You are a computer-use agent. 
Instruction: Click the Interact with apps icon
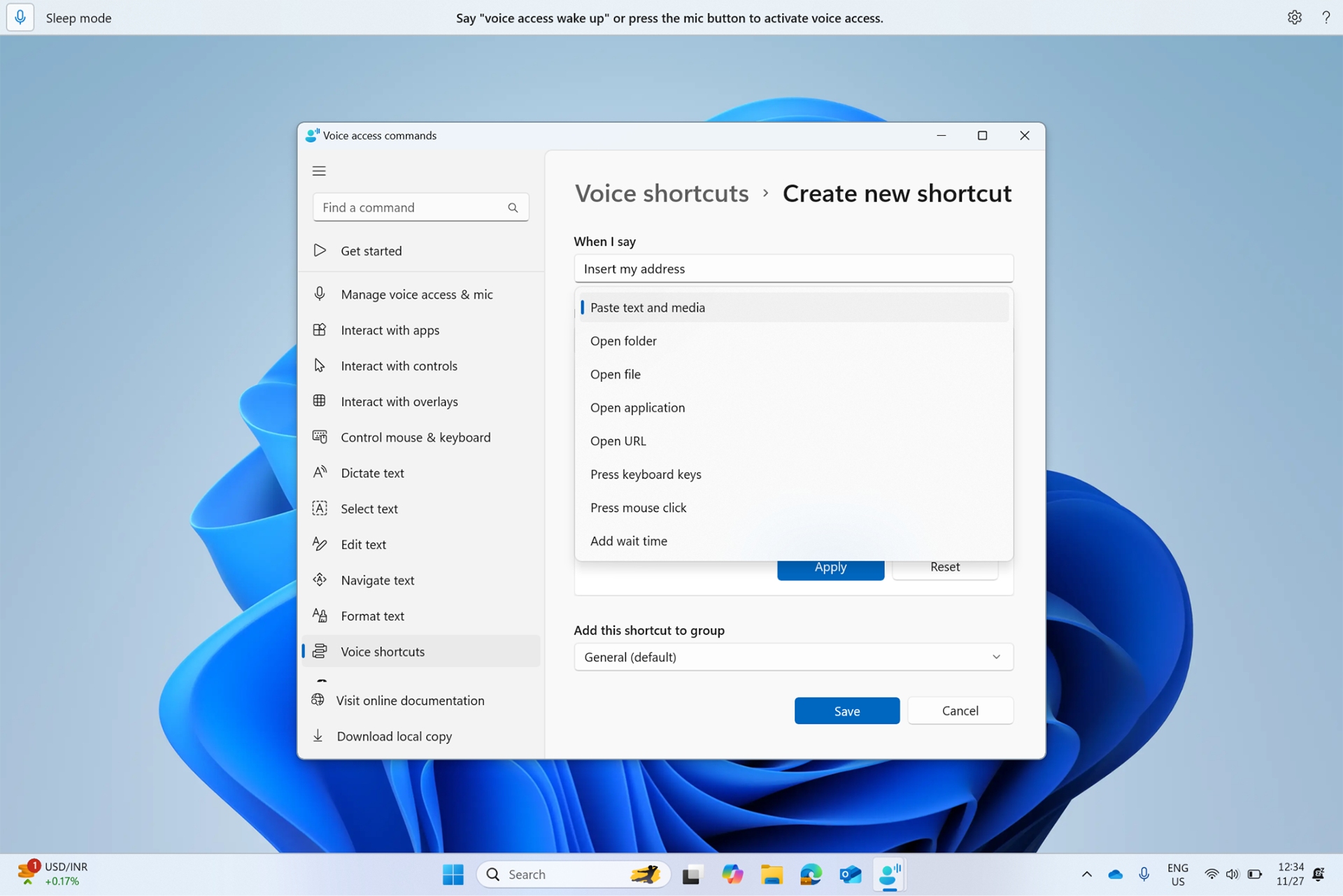318,329
